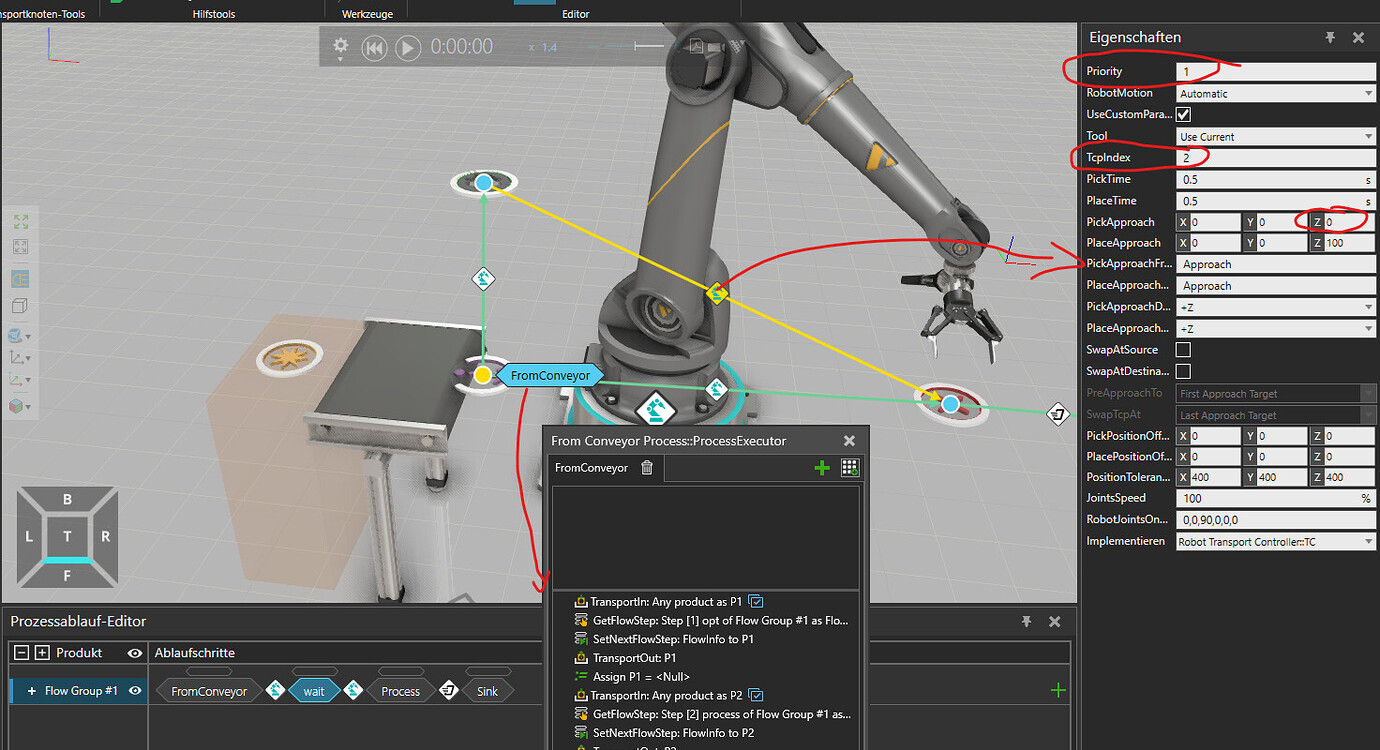Click the green plus in ProcessExecutor panel

click(x=822, y=467)
